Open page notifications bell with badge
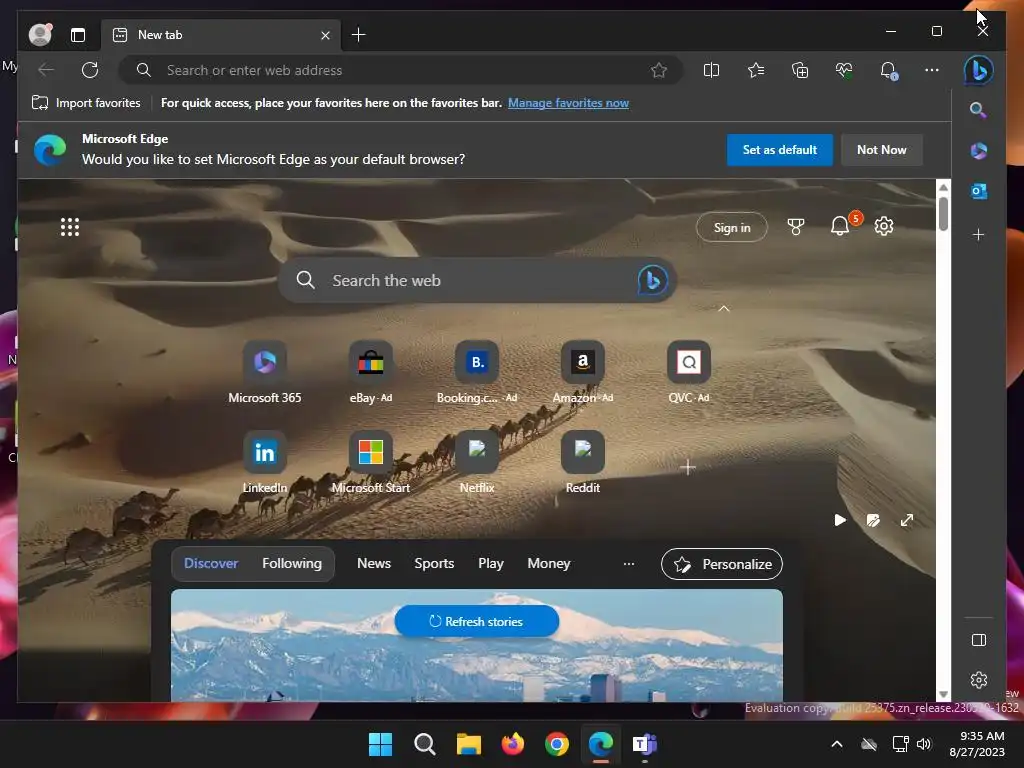This screenshot has height=768, width=1024. (840, 226)
